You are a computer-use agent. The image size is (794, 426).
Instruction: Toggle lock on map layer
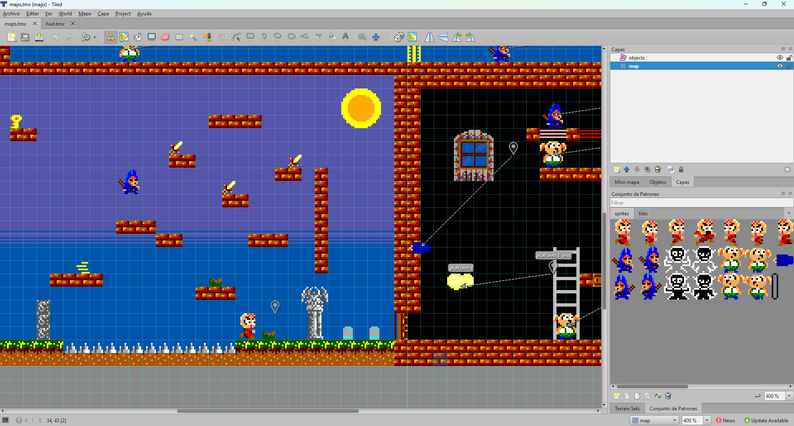point(789,66)
